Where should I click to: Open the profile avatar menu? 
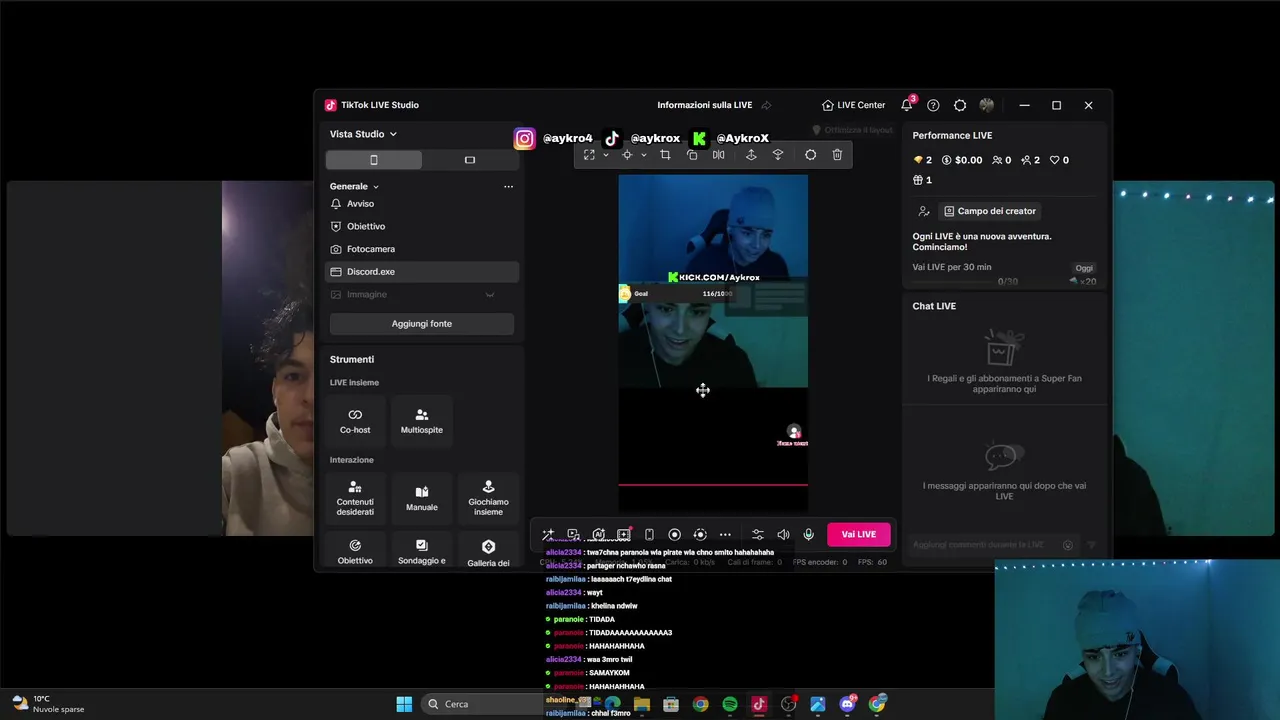987,105
